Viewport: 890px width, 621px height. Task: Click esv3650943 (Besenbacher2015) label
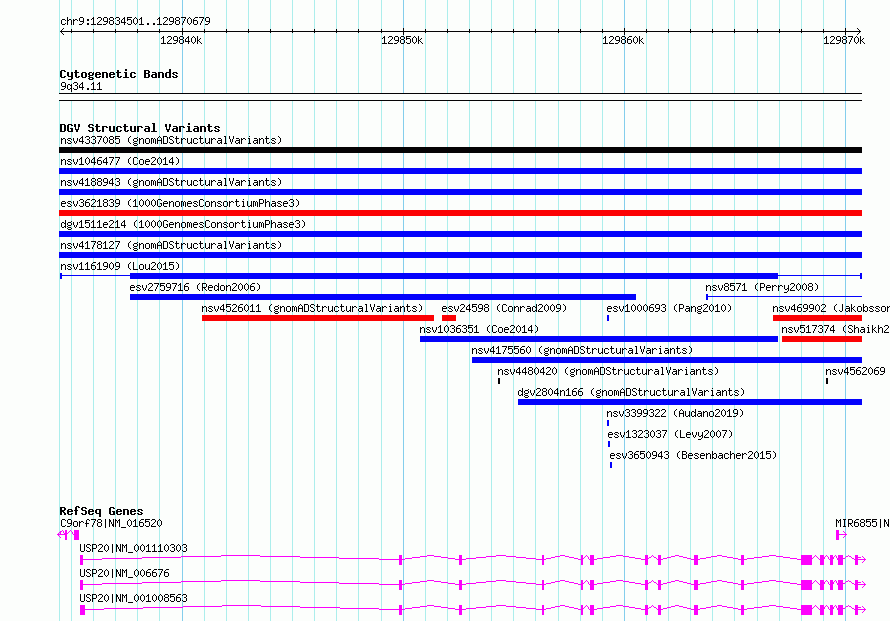pyautogui.click(x=693, y=455)
